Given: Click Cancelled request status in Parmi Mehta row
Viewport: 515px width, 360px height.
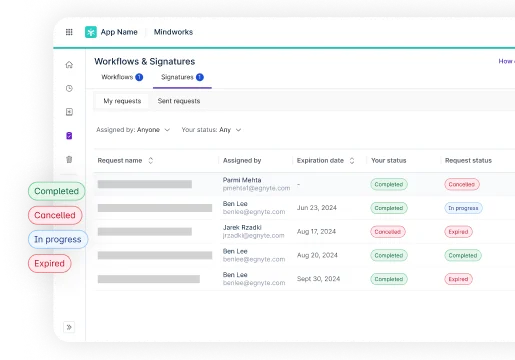Looking at the screenshot, I should pos(462,184).
